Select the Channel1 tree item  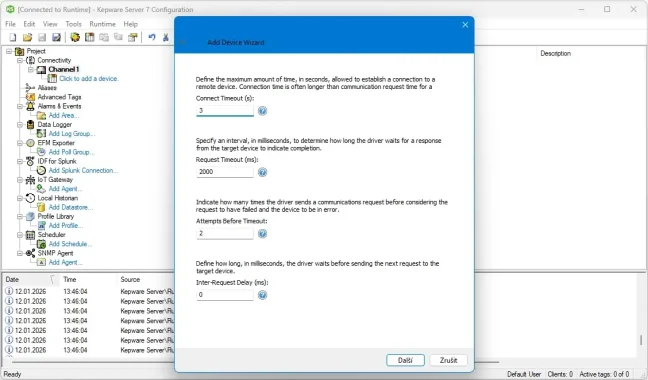63,69
